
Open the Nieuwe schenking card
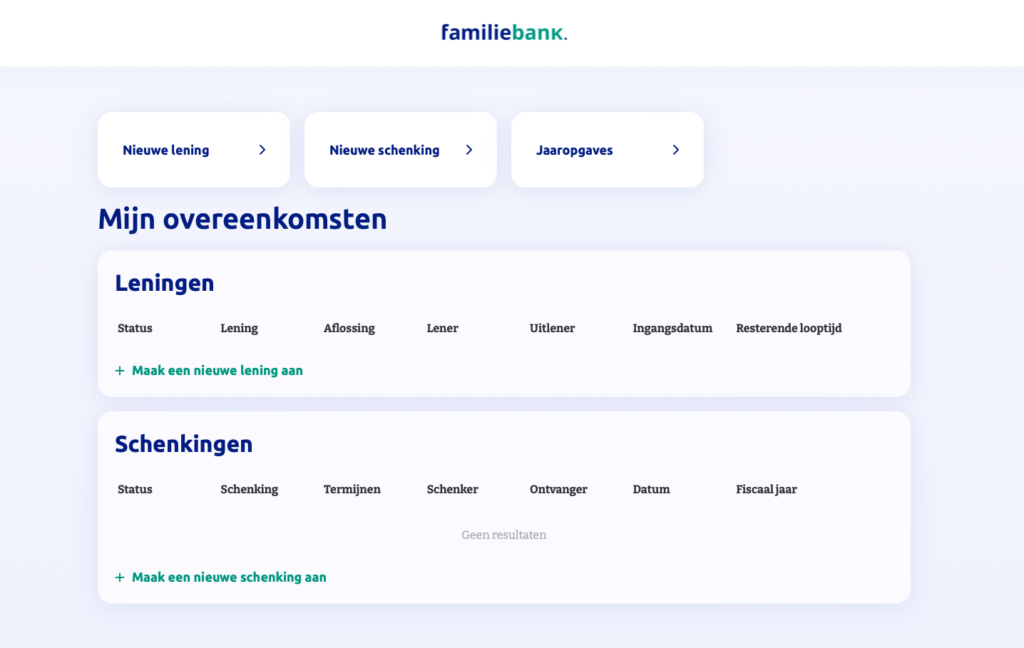(400, 150)
